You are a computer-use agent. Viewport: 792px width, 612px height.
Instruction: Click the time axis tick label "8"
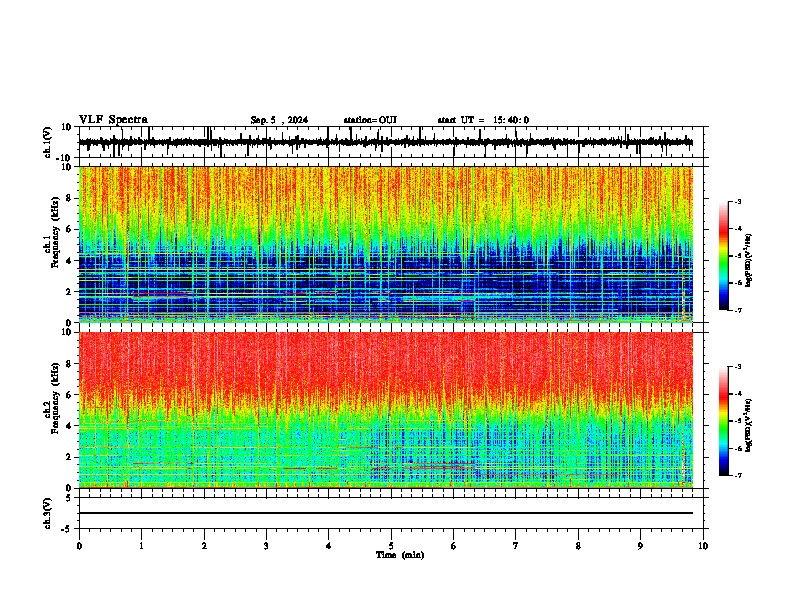pyautogui.click(x=578, y=546)
